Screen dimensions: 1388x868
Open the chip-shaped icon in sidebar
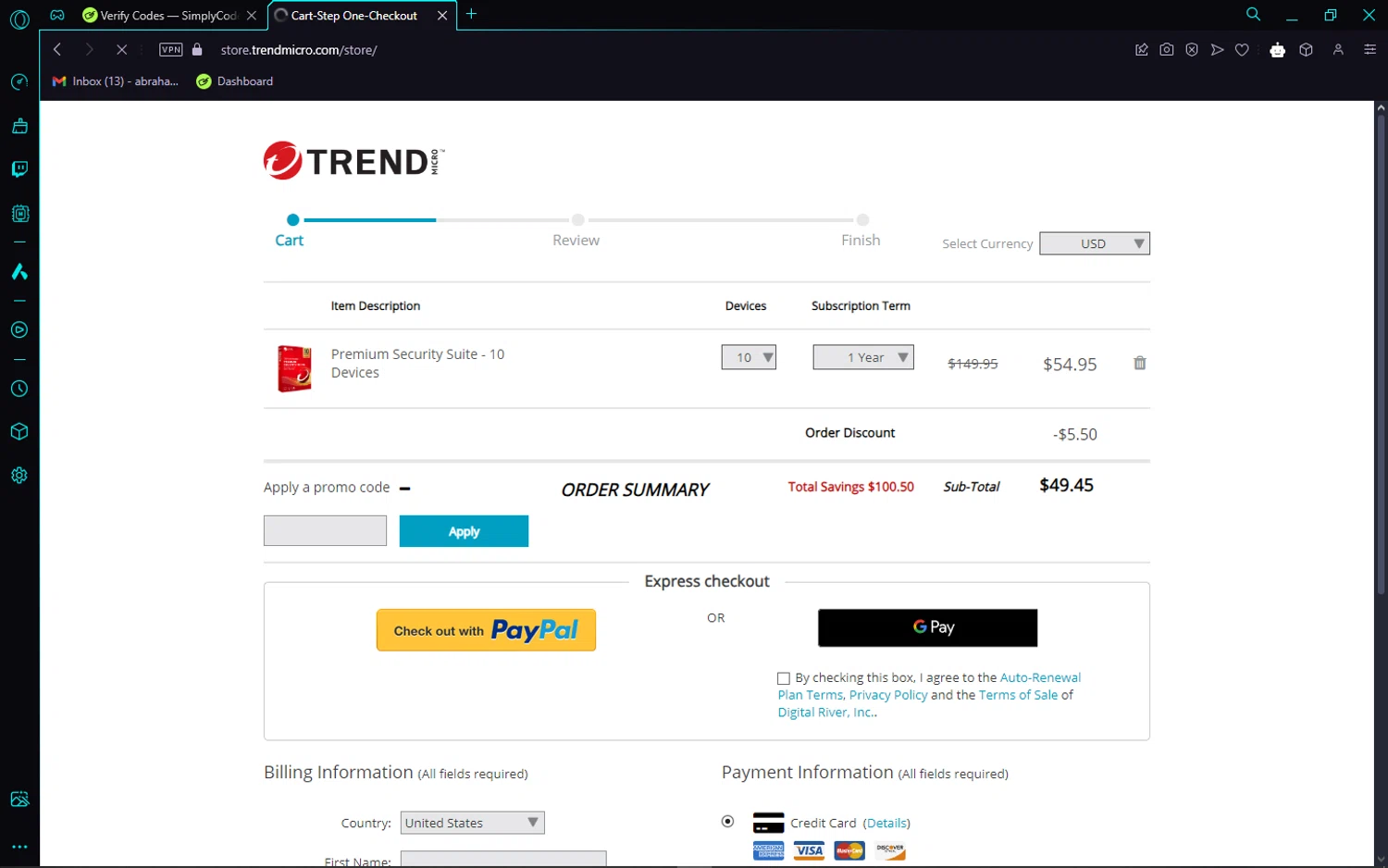(x=19, y=214)
